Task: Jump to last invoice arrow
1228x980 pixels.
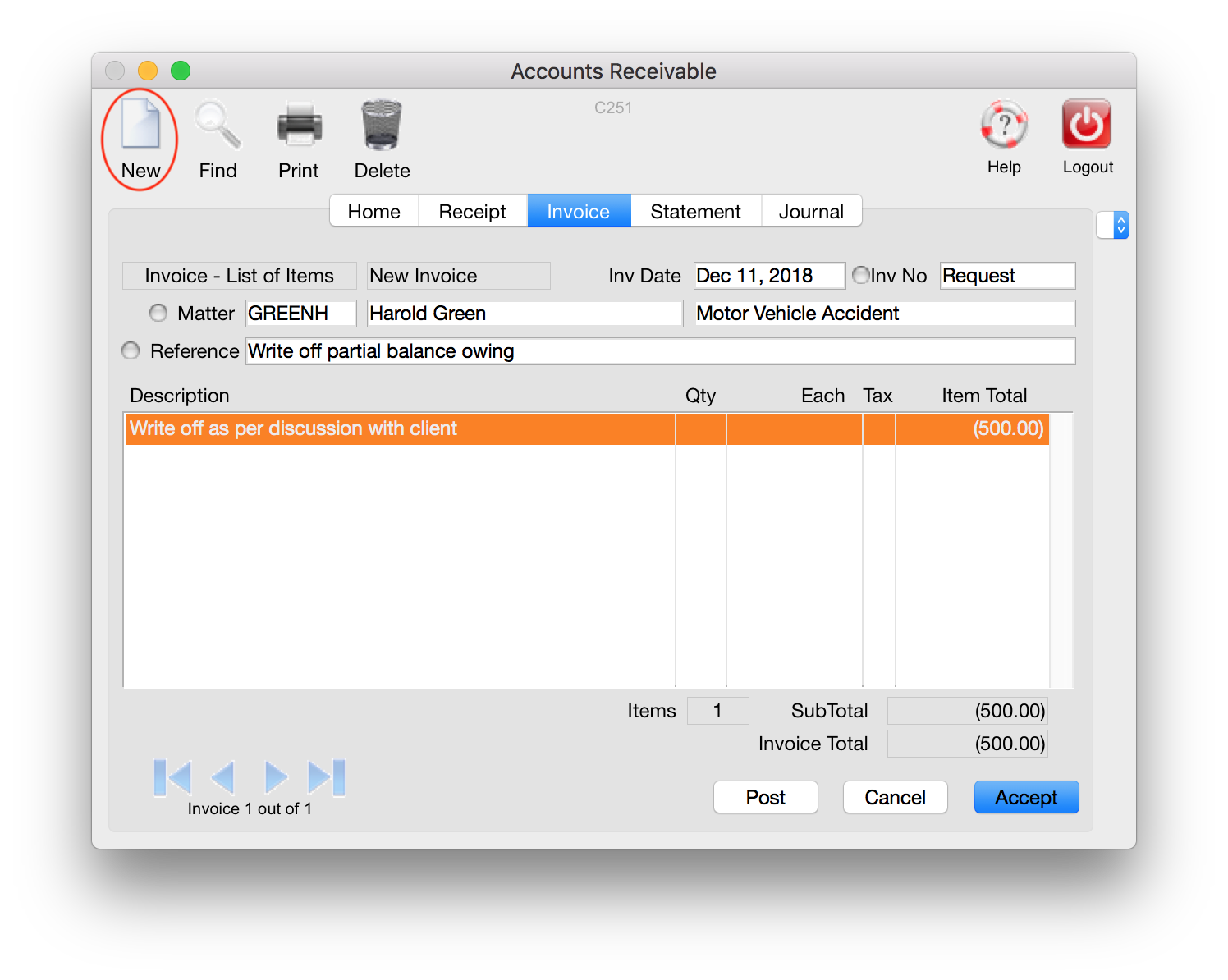Action: click(327, 777)
